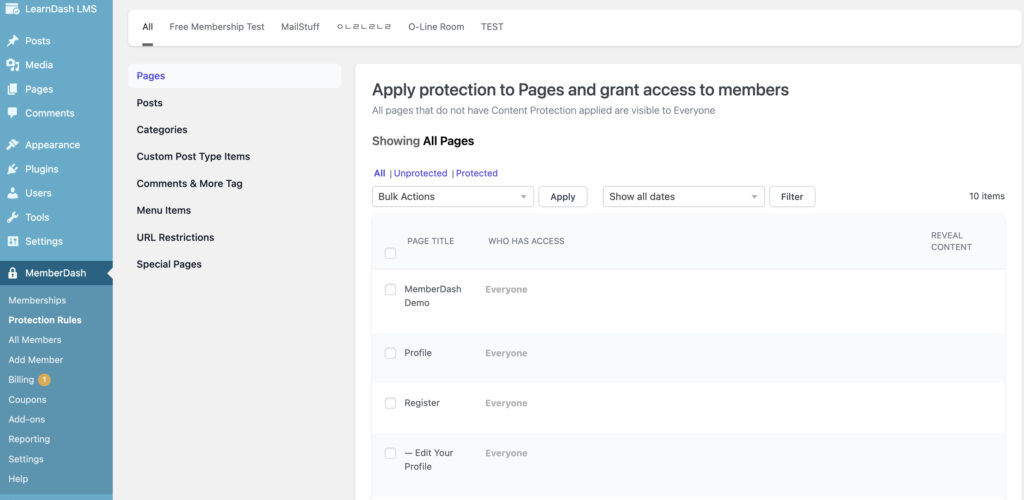The image size is (1024, 500).
Task: Filter by the All pages link
Action: point(379,174)
